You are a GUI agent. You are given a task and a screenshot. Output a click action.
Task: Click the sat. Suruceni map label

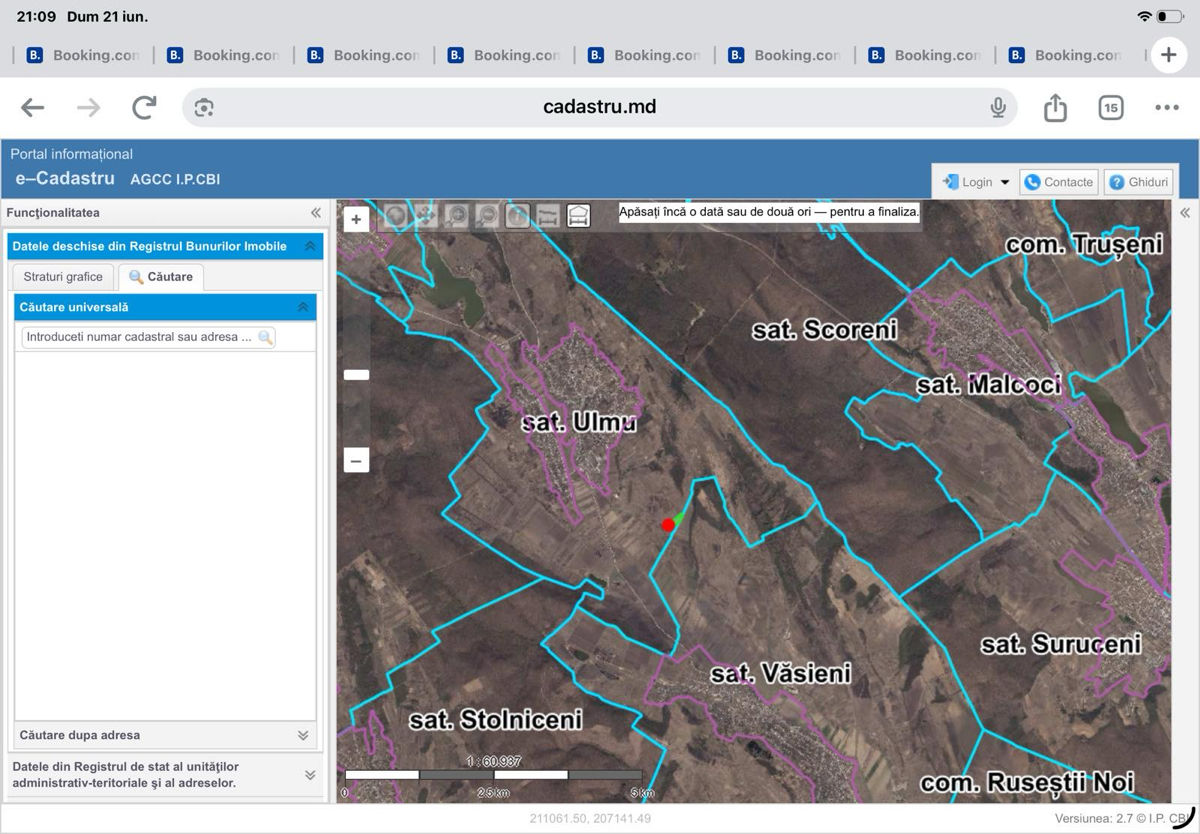pos(1061,644)
